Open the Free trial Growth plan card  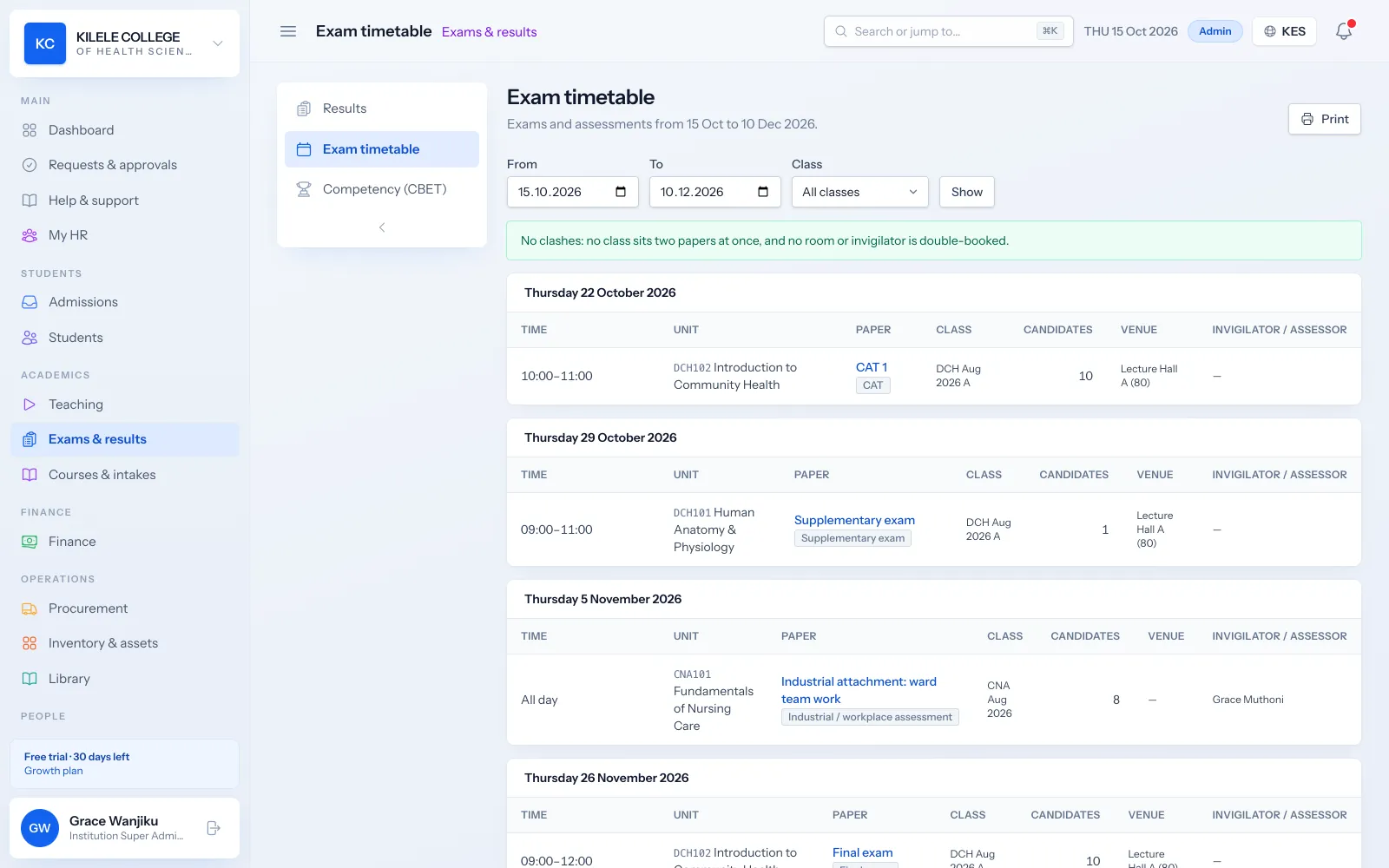(x=125, y=764)
